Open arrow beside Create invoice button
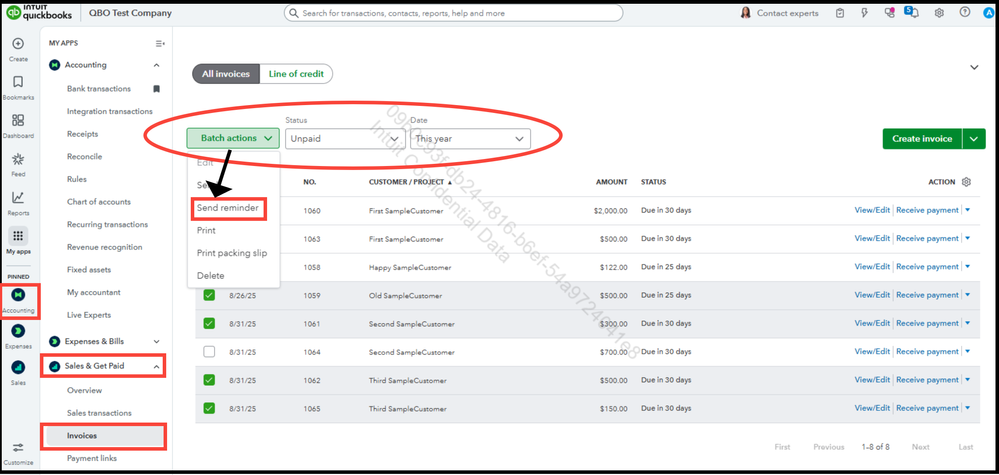The width and height of the screenshot is (999, 475). point(974,138)
